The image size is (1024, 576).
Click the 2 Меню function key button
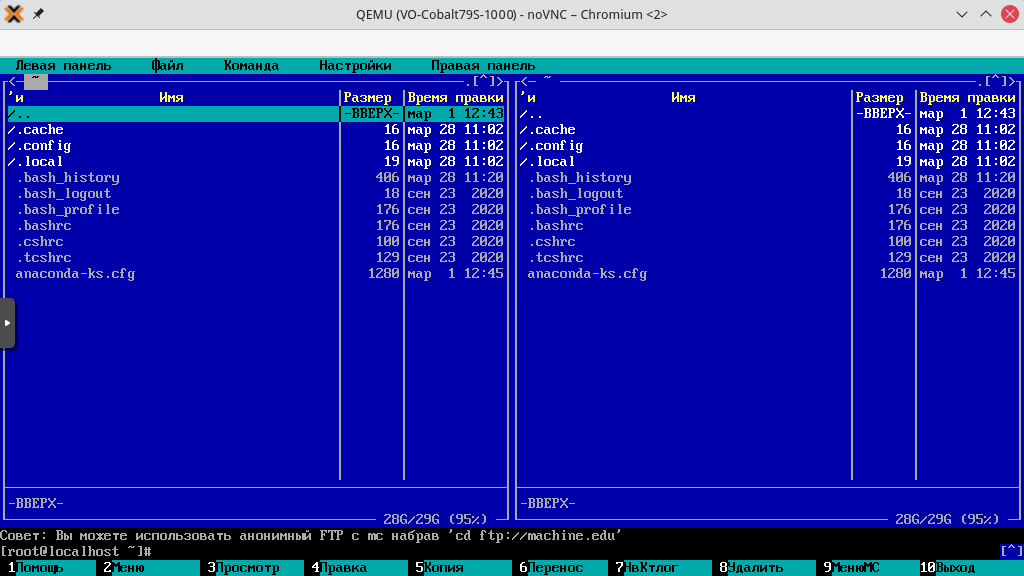tap(152, 568)
